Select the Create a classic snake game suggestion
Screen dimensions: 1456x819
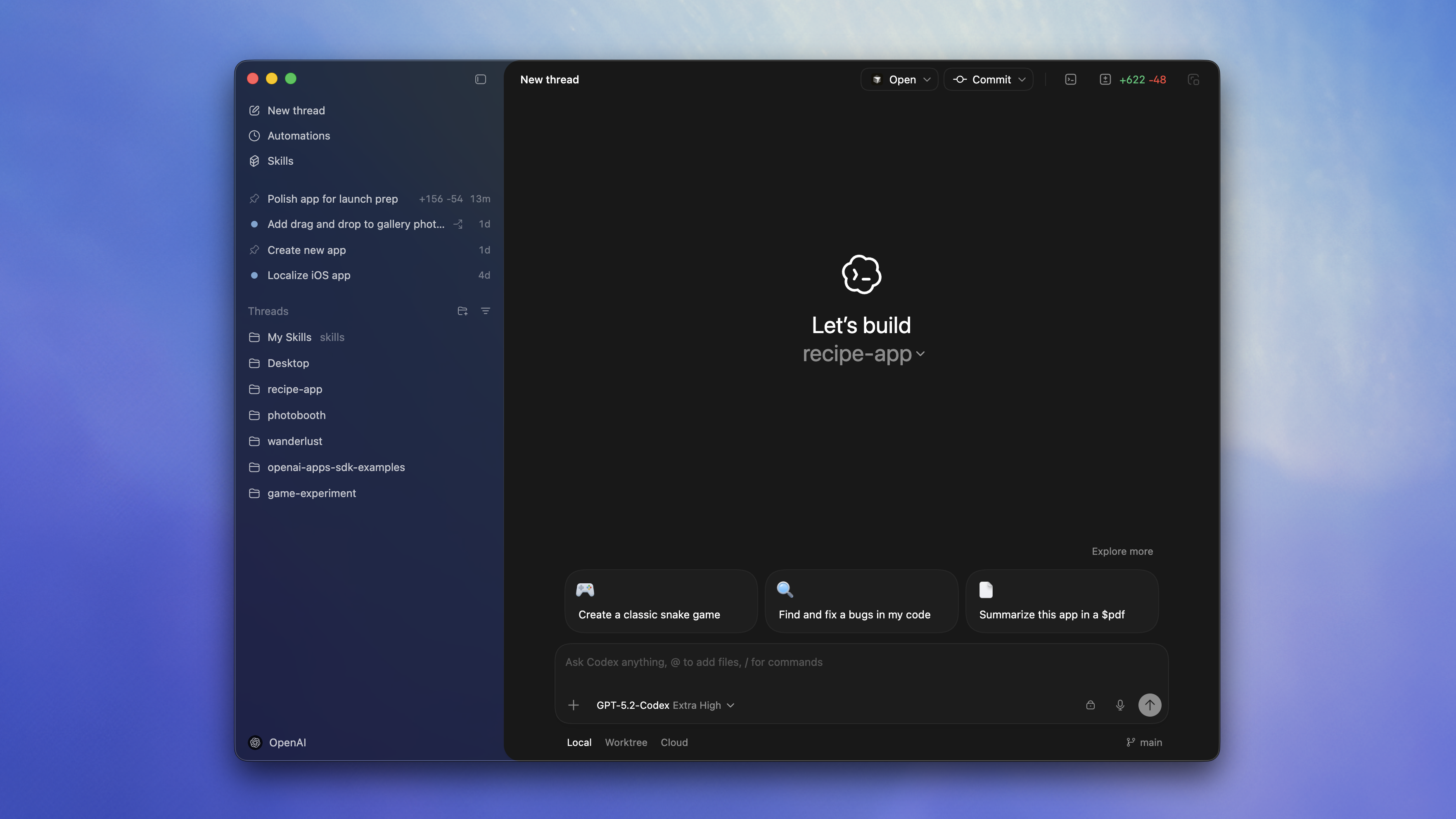click(x=660, y=601)
